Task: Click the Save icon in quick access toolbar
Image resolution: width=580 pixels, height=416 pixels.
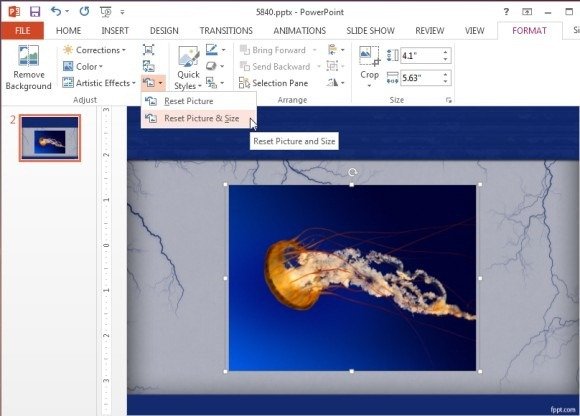Action: [35, 12]
